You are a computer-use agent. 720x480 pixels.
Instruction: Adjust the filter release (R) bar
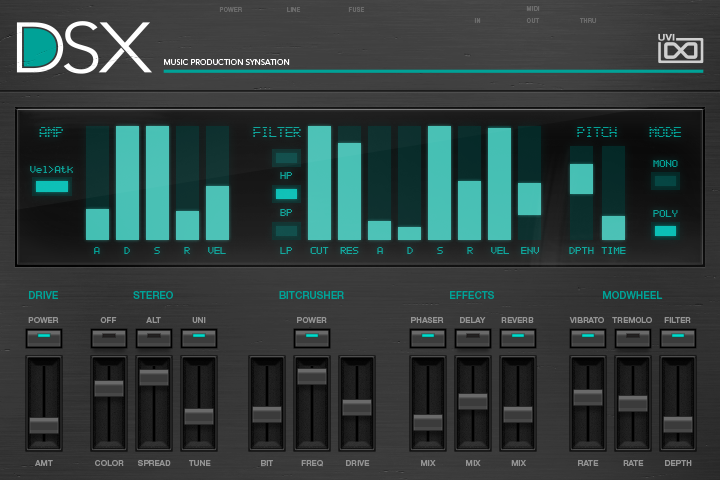click(469, 183)
